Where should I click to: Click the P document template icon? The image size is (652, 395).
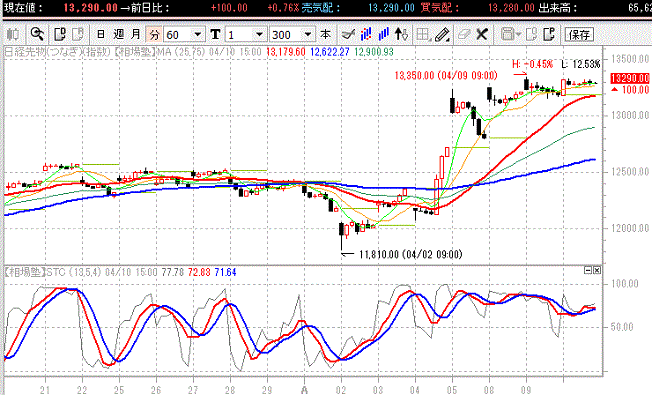click(549, 35)
